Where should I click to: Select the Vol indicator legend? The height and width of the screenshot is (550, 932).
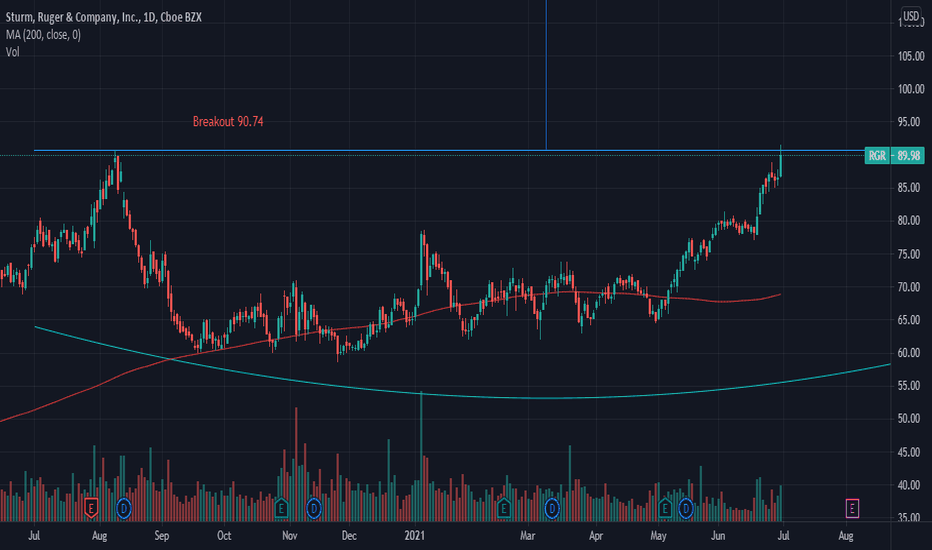12,52
